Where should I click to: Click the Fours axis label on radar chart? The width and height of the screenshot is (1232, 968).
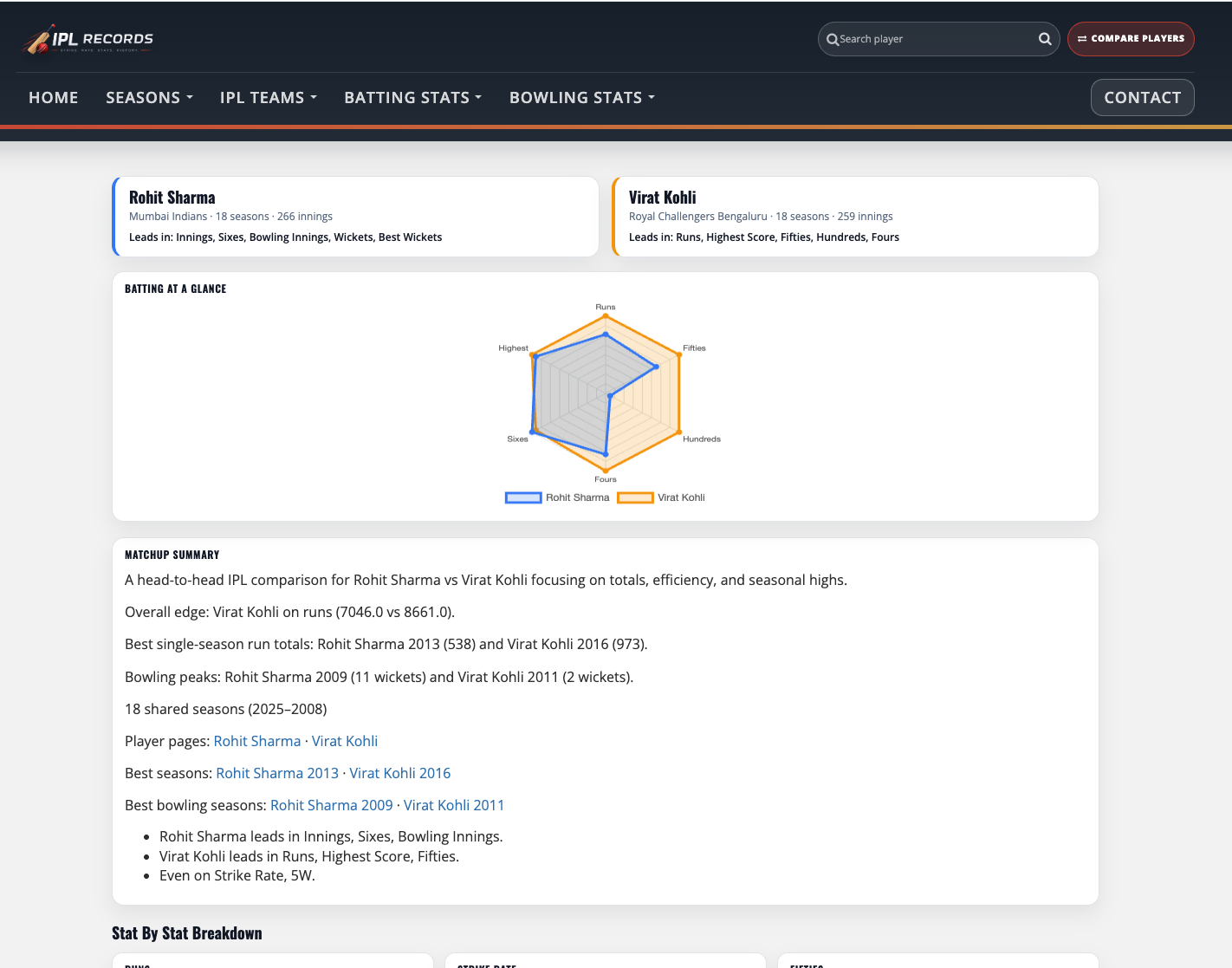click(x=606, y=479)
